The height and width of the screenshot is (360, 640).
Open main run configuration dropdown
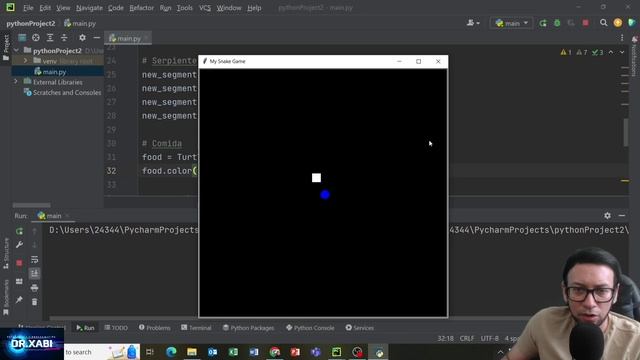(x=511, y=23)
